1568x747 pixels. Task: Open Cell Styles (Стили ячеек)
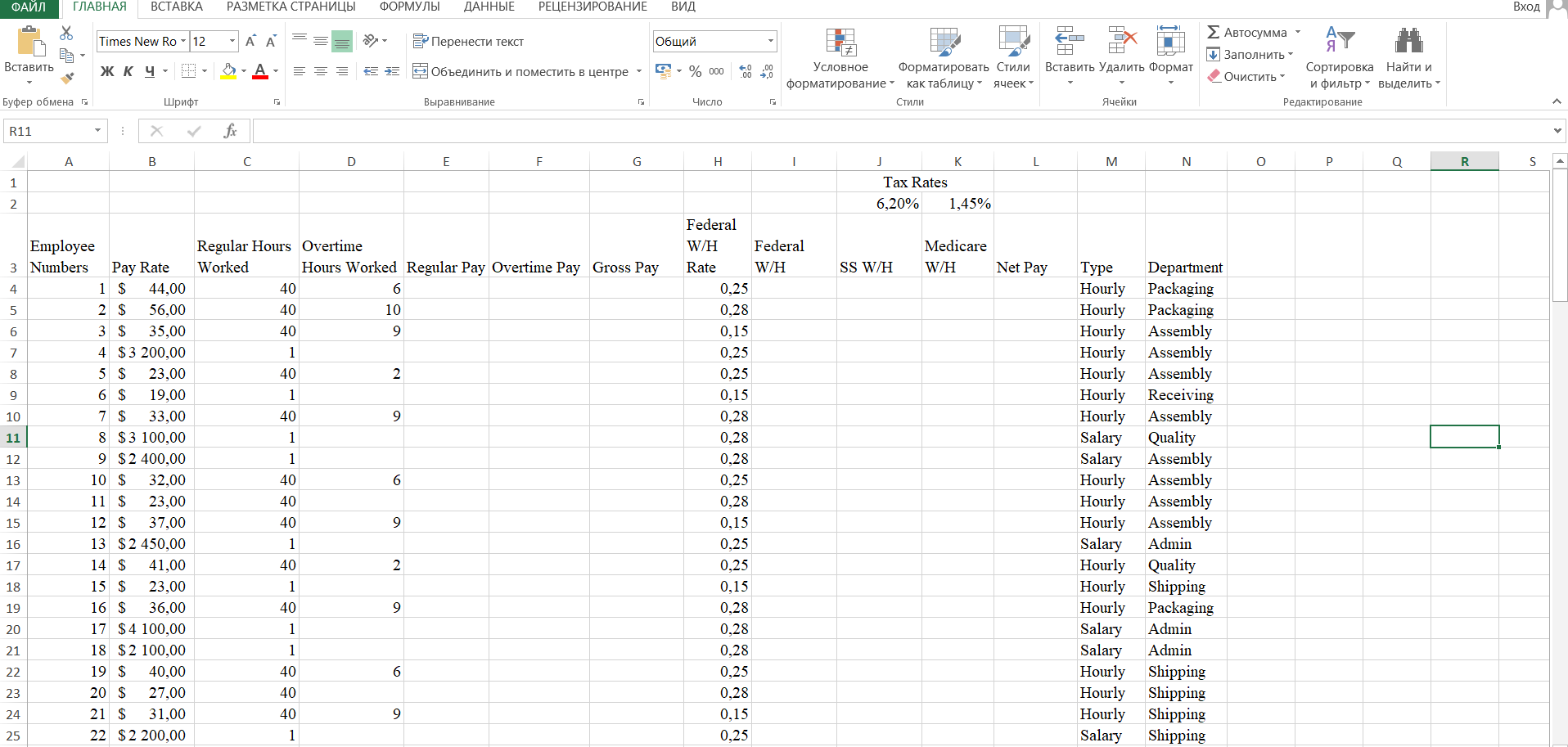click(x=1013, y=57)
